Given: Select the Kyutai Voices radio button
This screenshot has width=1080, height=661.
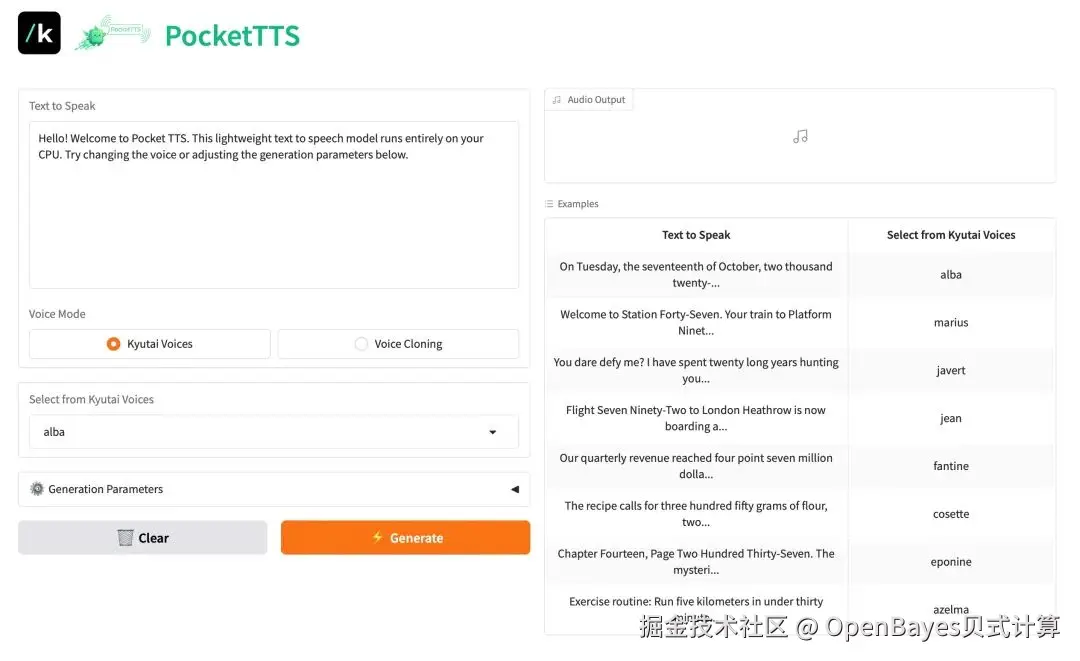Looking at the screenshot, I should click(x=113, y=344).
